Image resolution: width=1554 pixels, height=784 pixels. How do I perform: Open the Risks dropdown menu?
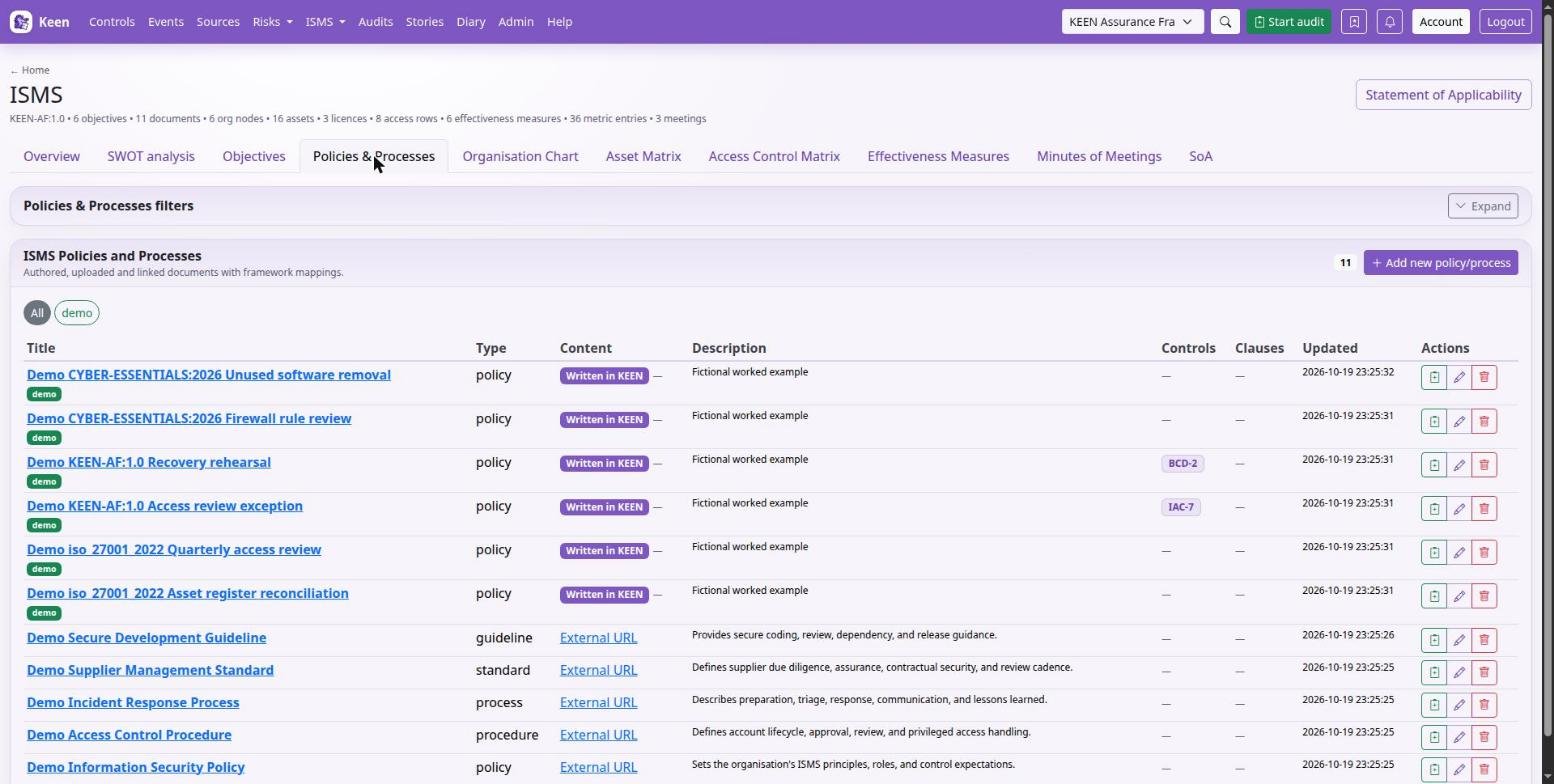click(272, 21)
